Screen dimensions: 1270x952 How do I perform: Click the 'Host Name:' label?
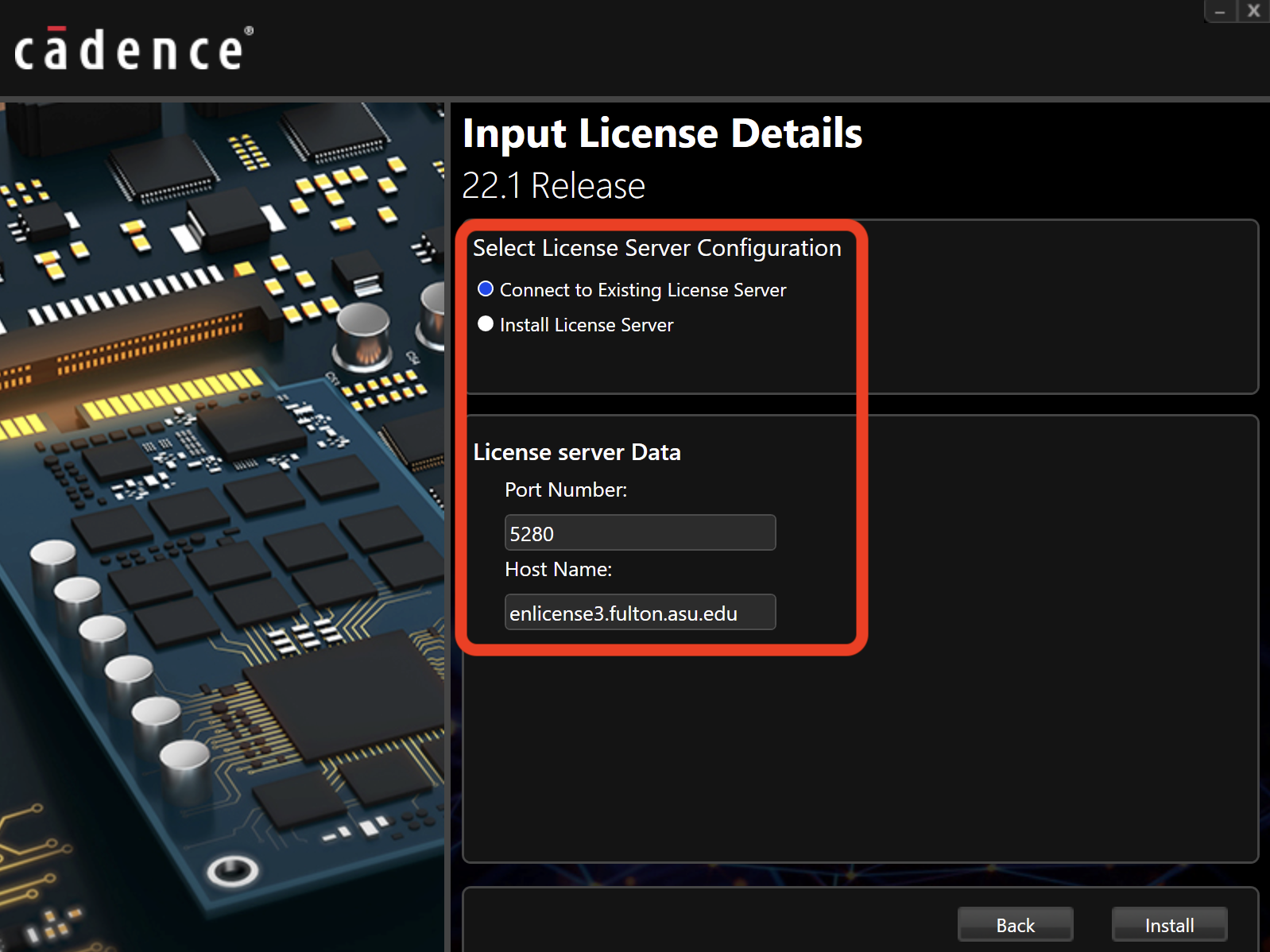pos(558,569)
